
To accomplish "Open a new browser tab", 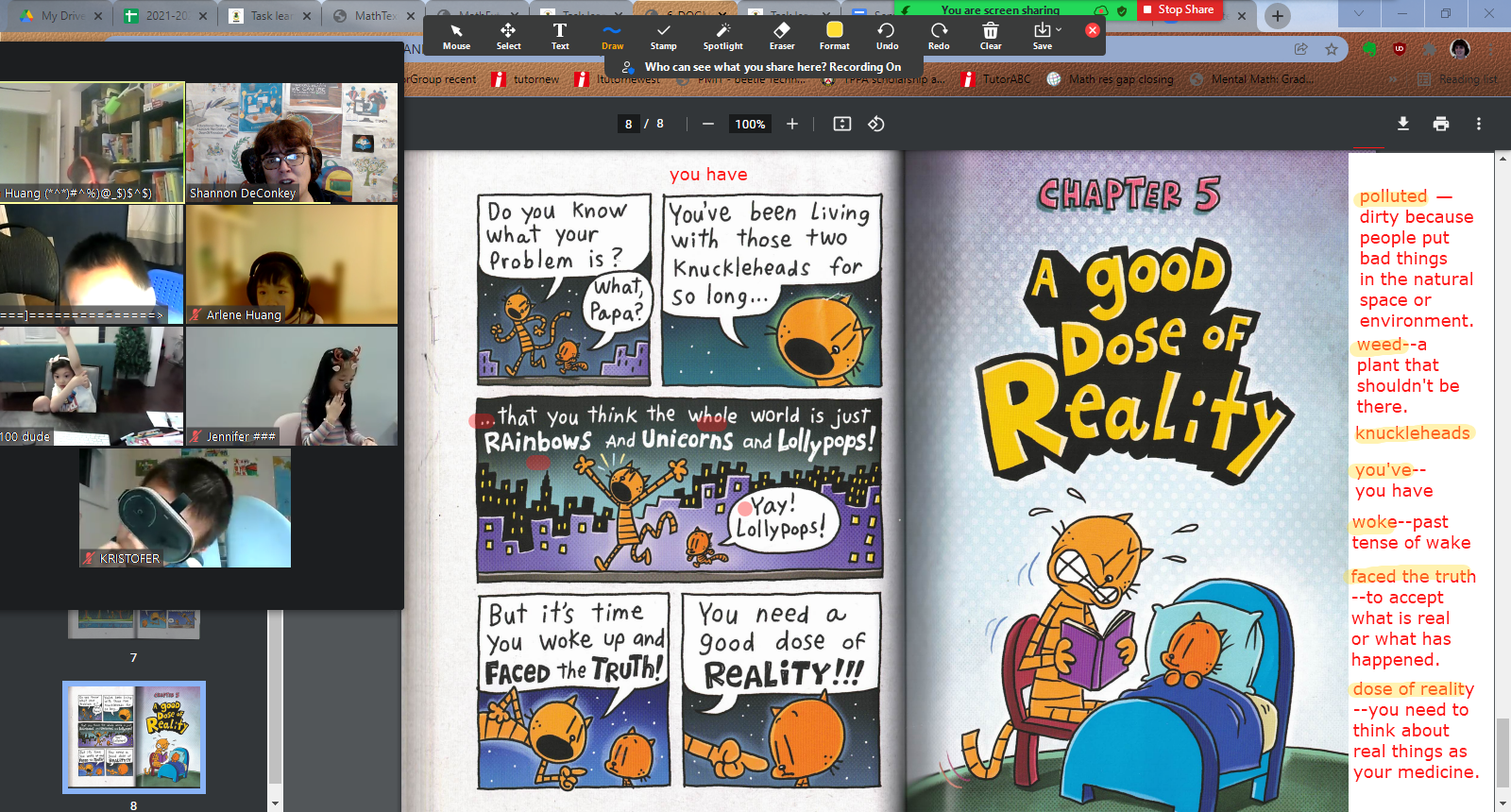I will coord(1277,15).
